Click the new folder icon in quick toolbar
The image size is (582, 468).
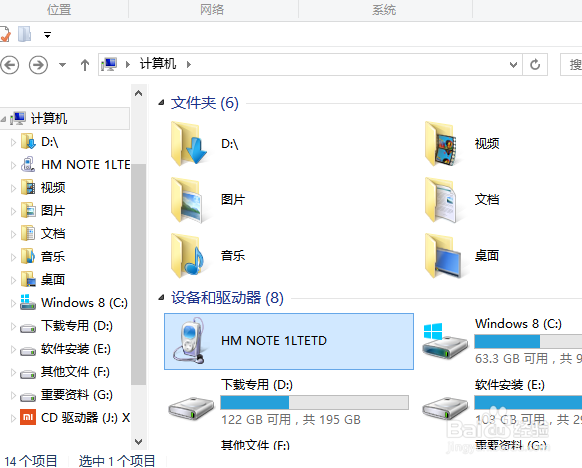coord(24,34)
